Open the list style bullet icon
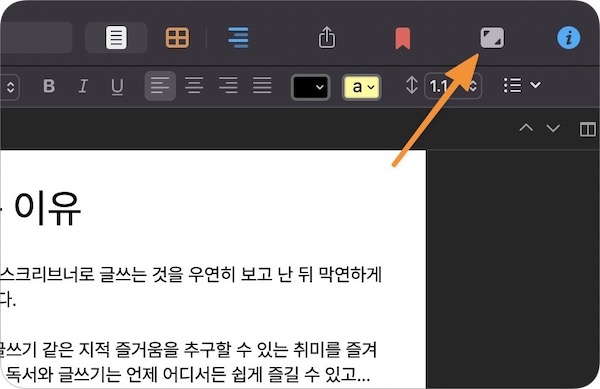This screenshot has height=389, width=600. pos(512,85)
